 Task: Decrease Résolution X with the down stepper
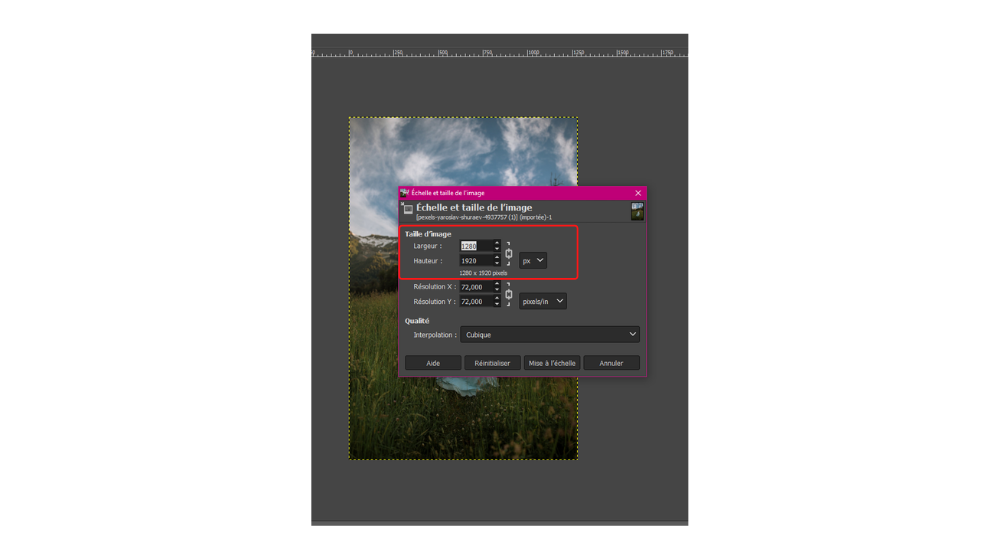click(x=497, y=290)
